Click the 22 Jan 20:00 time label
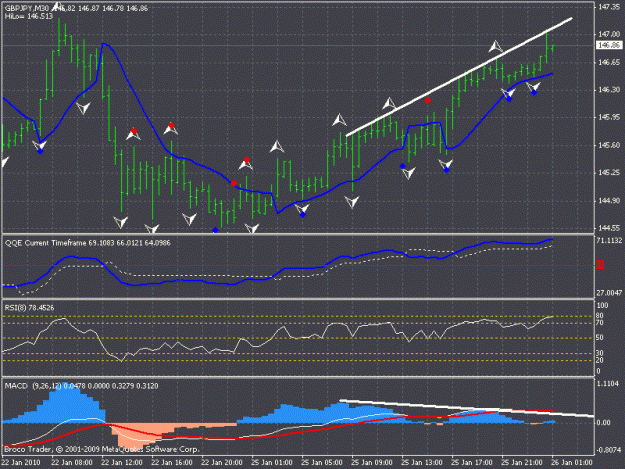Screen dimensions: 625x469 click(x=222, y=463)
